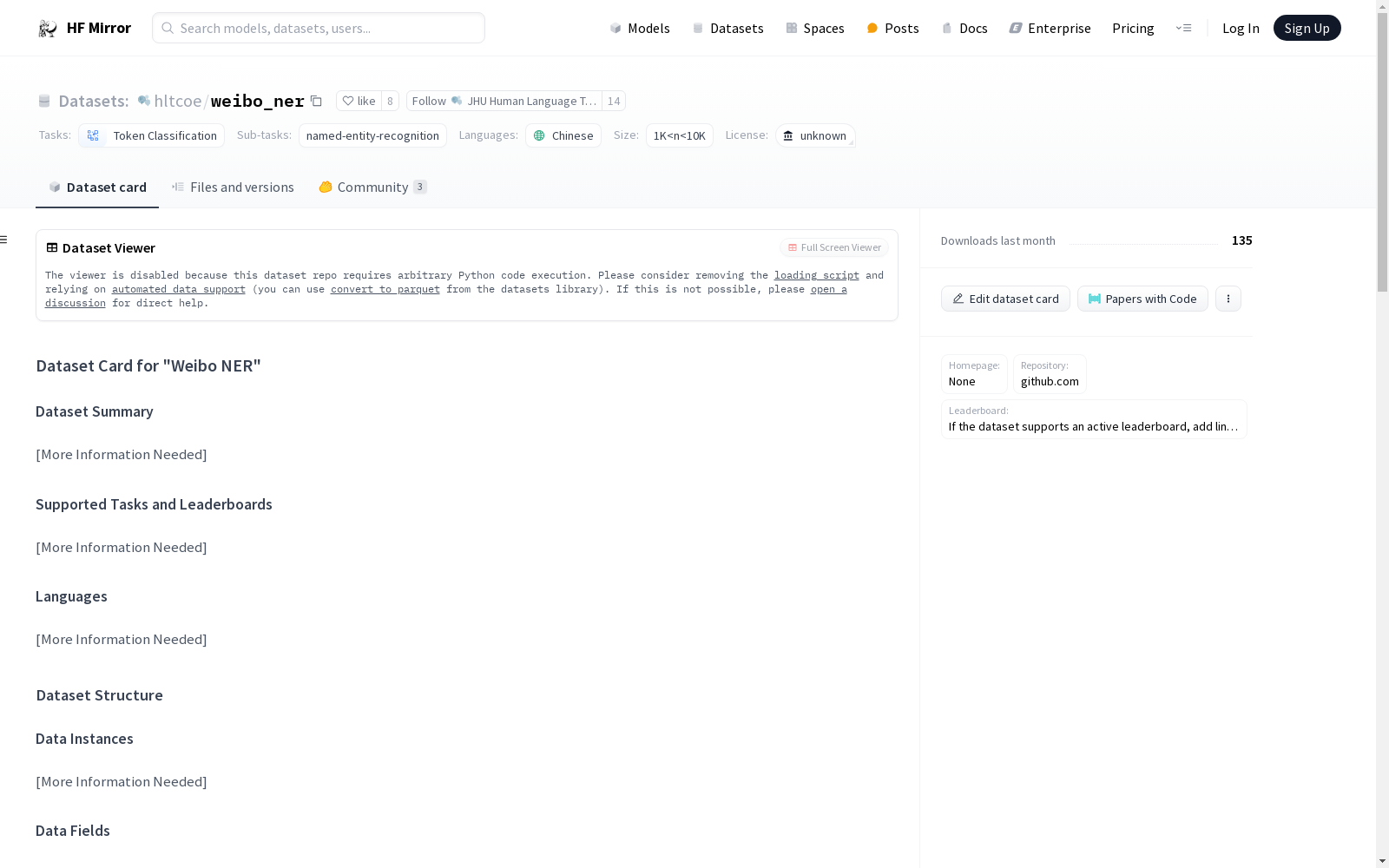
Task: Click the weibo_ner dataset title
Action: pyautogui.click(x=258, y=101)
